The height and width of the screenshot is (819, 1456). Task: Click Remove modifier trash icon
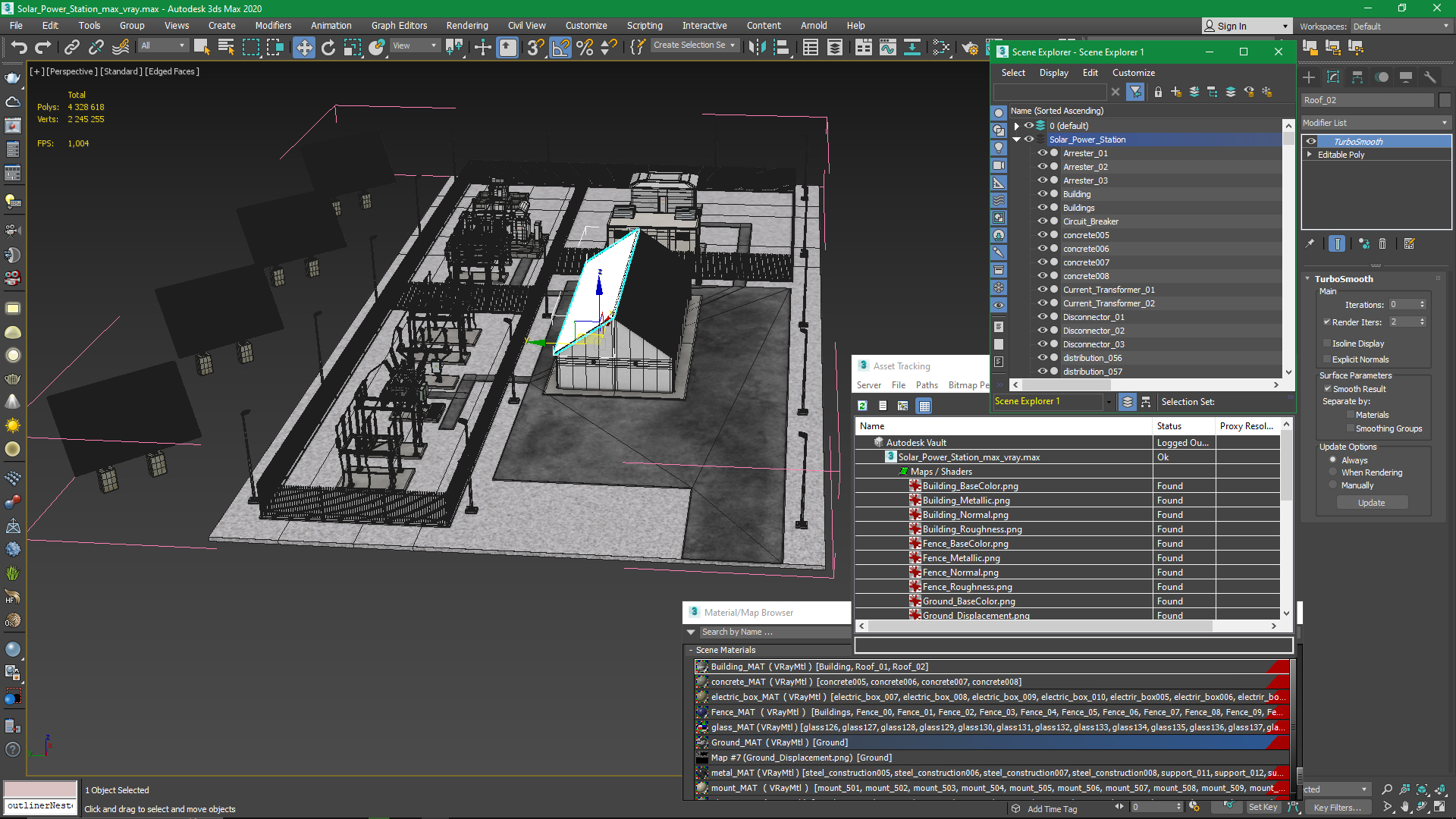point(1382,244)
